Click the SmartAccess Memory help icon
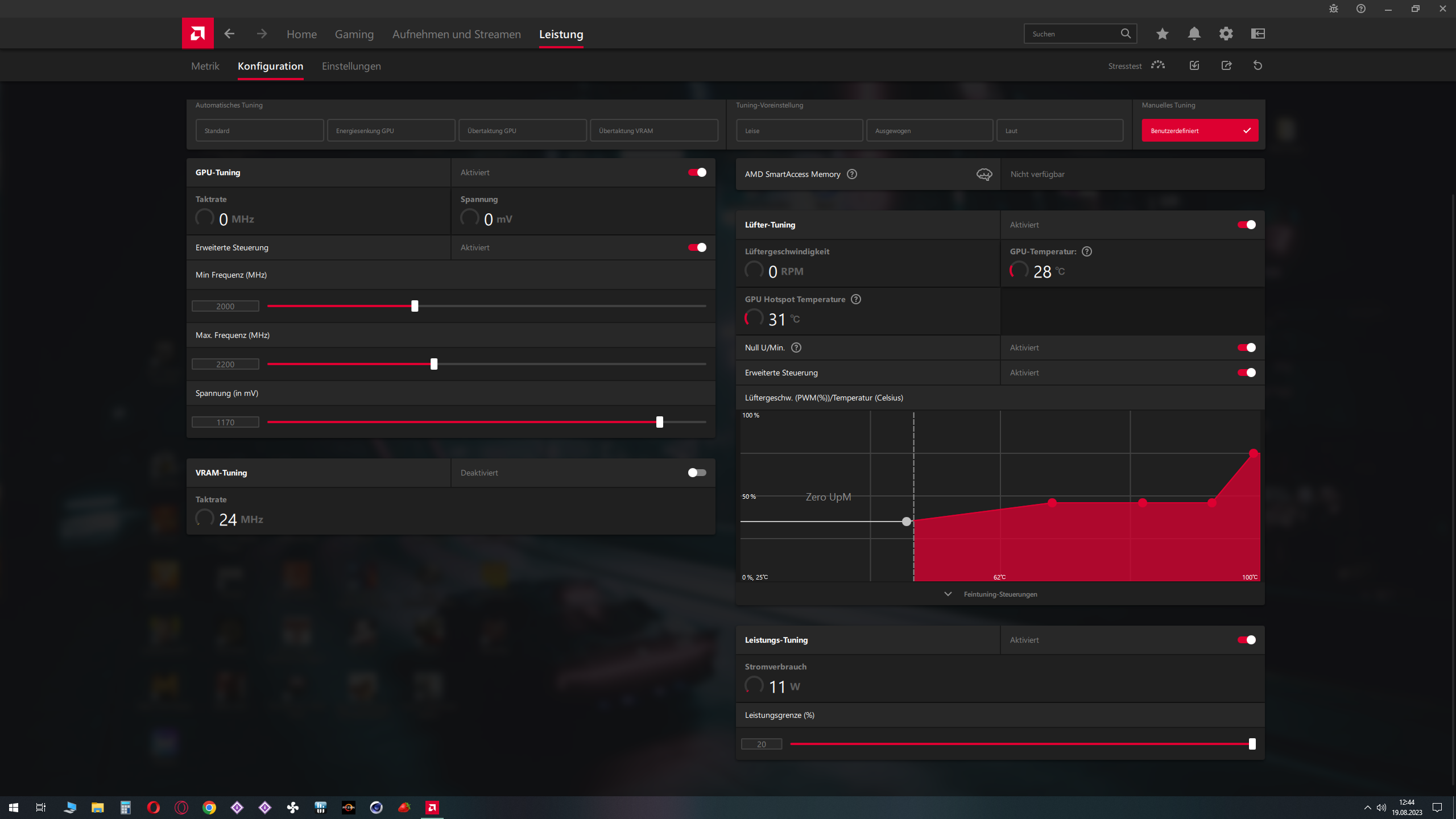The height and width of the screenshot is (819, 1456). point(851,174)
